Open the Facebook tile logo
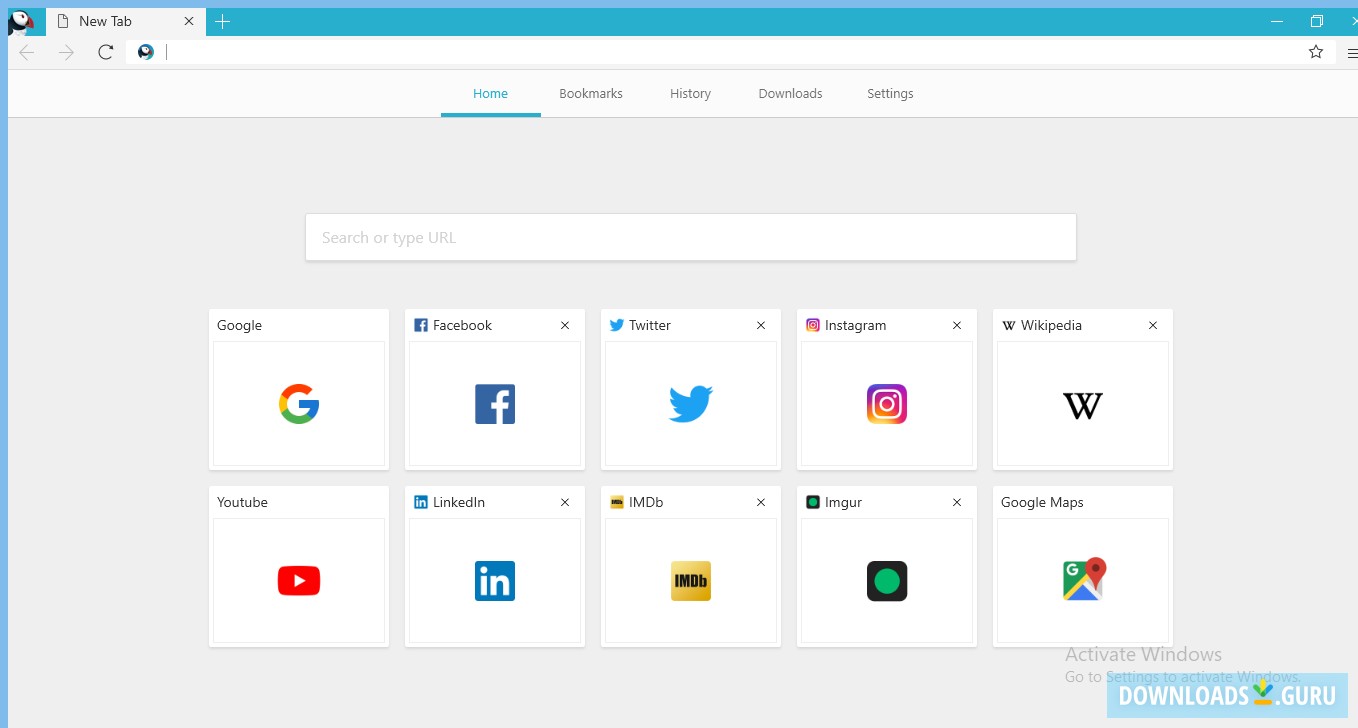 [495, 404]
